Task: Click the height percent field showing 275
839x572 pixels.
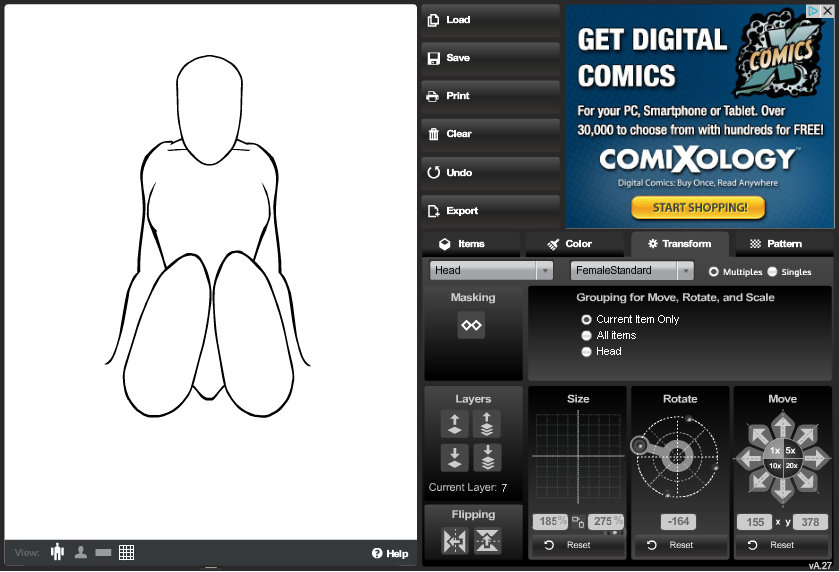Action: pyautogui.click(x=606, y=522)
